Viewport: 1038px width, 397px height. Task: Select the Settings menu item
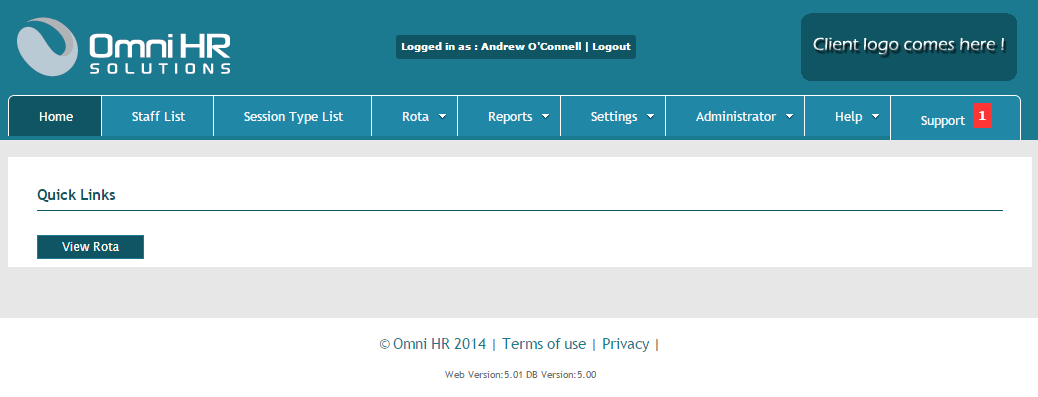tap(614, 116)
